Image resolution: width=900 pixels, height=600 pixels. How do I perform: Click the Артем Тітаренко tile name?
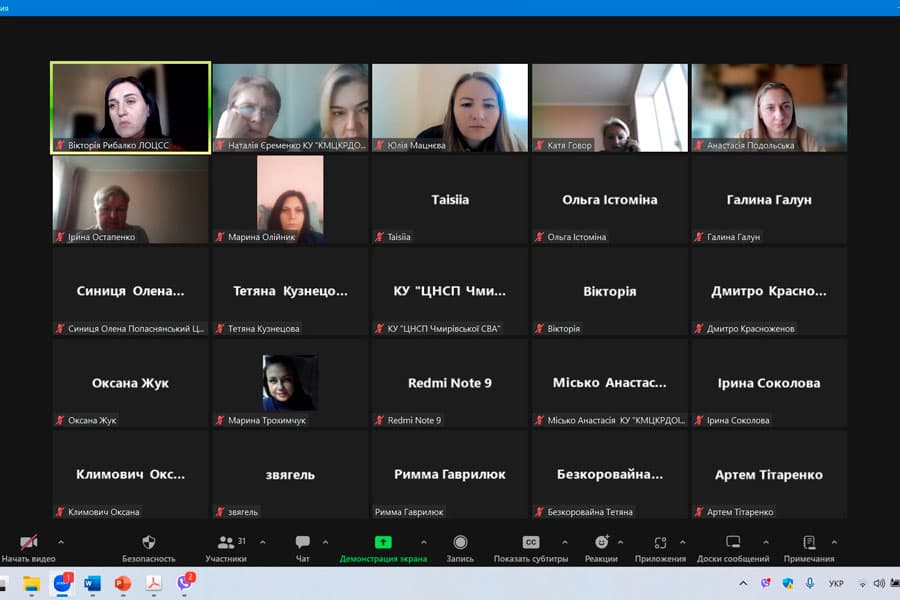point(769,475)
